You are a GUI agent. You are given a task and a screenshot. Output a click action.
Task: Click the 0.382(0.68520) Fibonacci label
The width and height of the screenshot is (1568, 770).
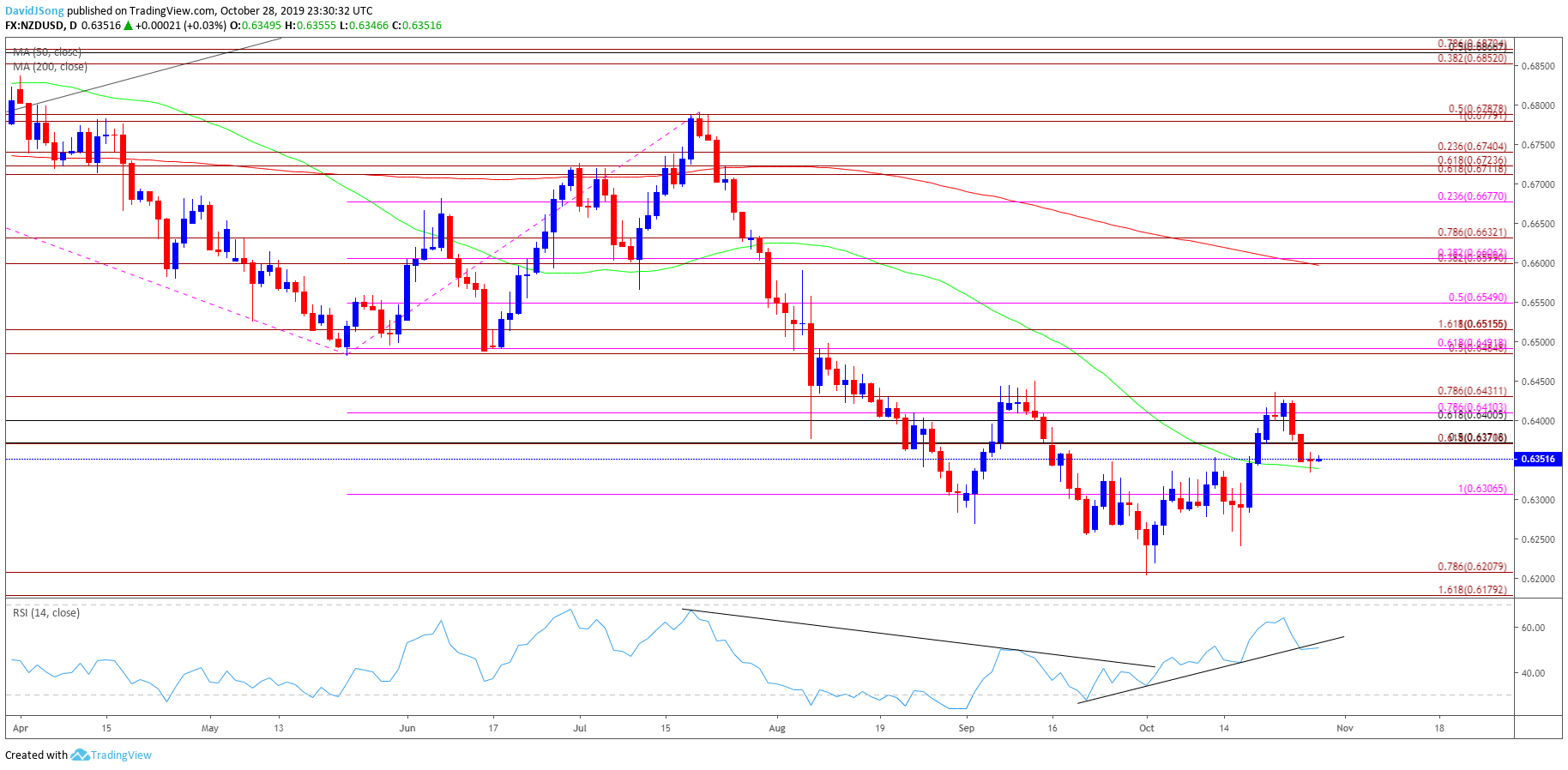click(x=1472, y=58)
